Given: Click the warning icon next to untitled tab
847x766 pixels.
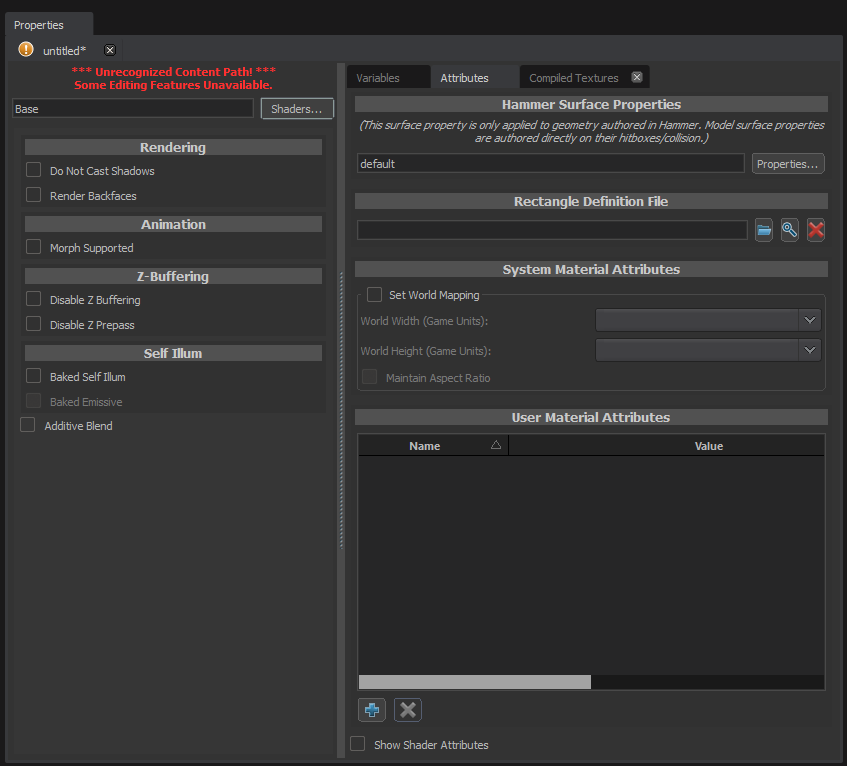Looking at the screenshot, I should pos(25,49).
